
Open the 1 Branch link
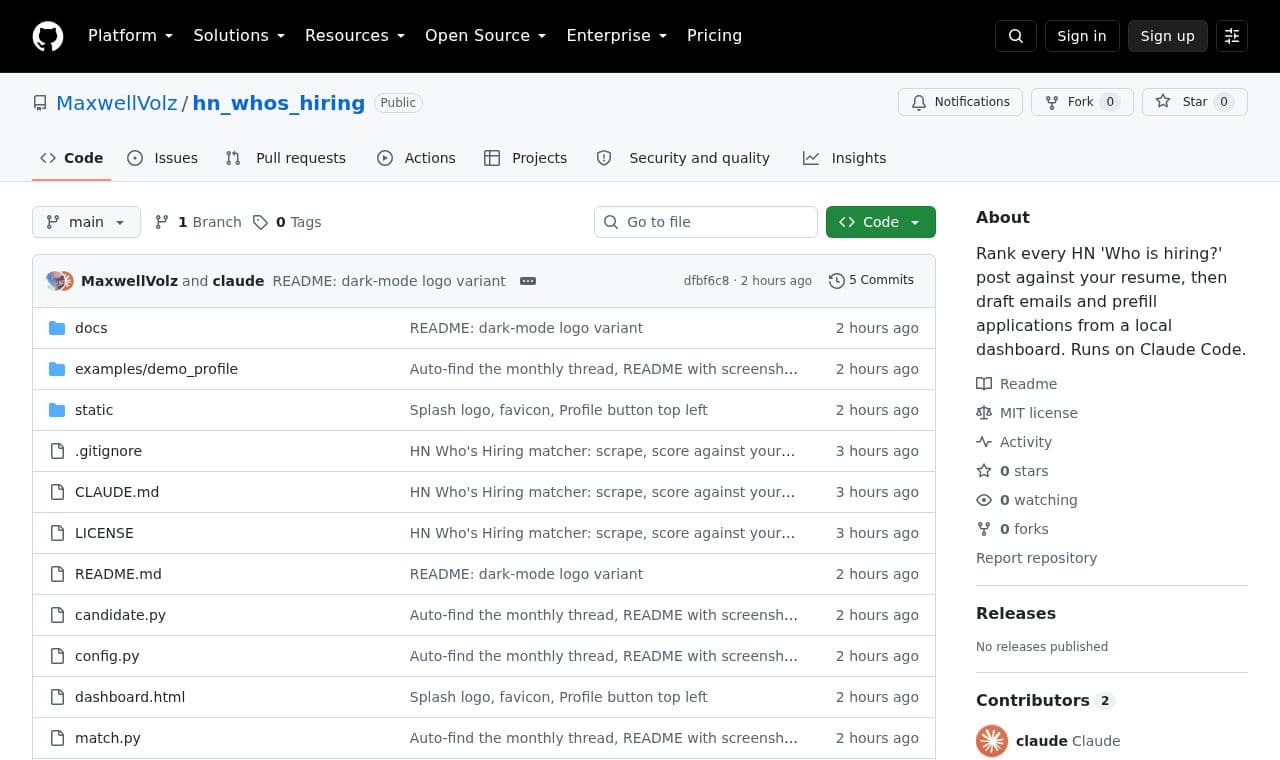click(x=198, y=222)
